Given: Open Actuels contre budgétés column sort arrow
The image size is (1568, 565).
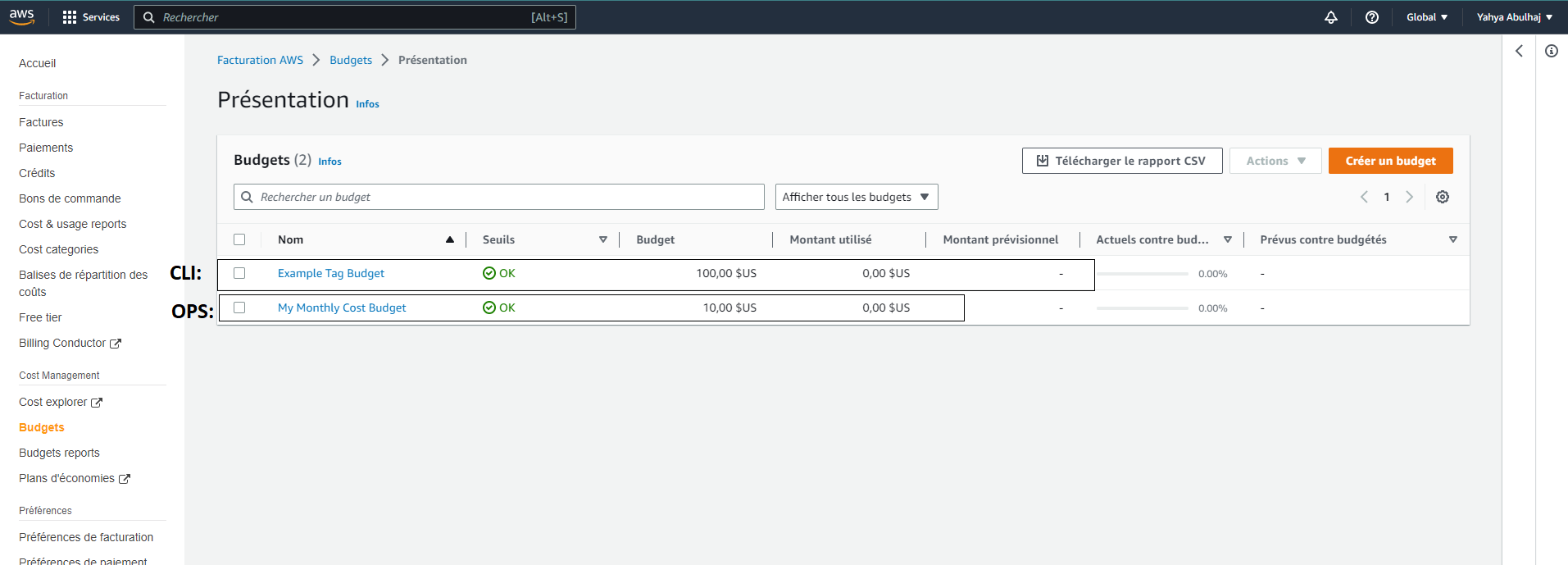Looking at the screenshot, I should tap(1228, 239).
